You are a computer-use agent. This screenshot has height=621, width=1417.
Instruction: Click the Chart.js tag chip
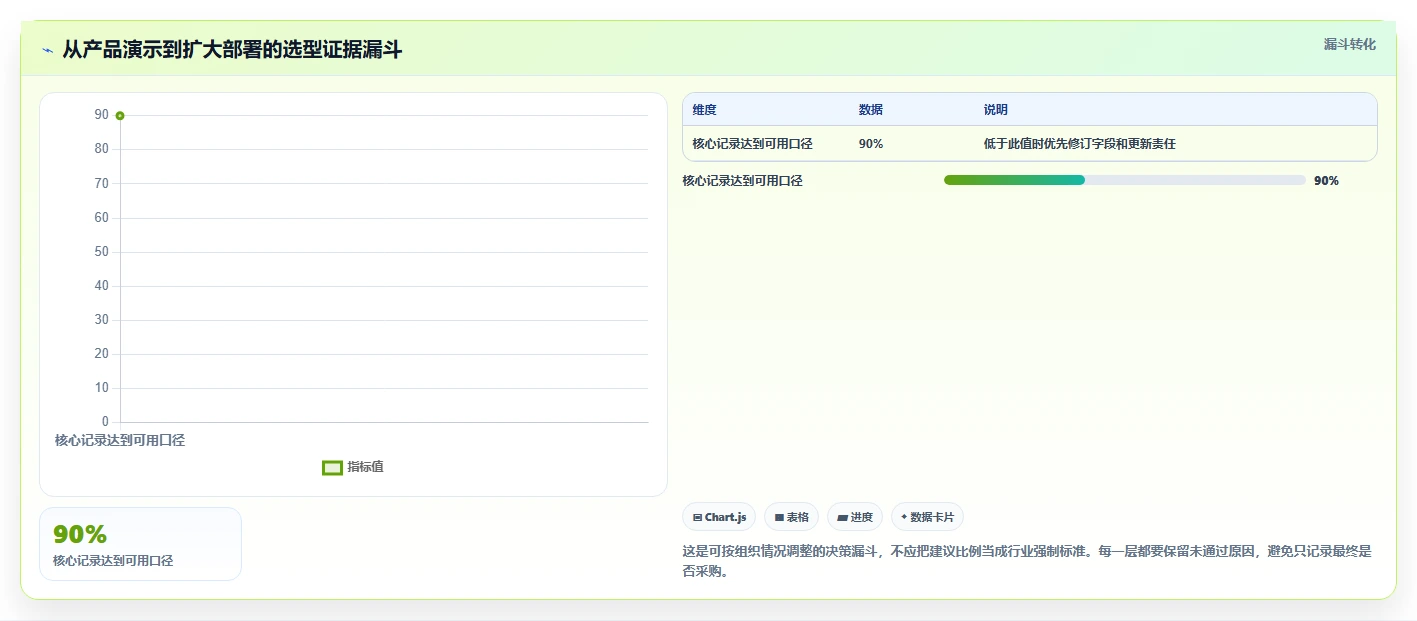tap(719, 517)
